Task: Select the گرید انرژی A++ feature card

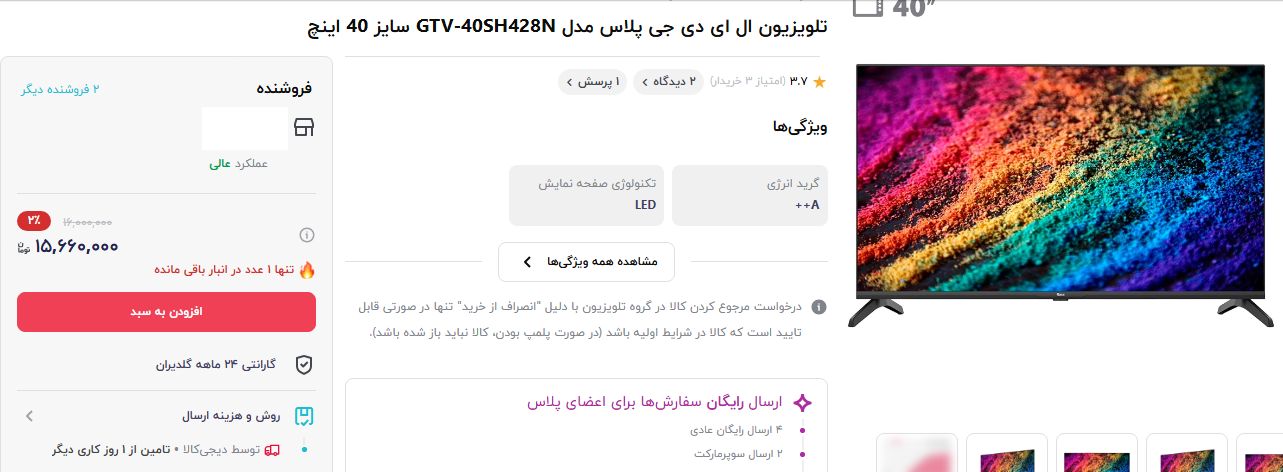Action: [750, 195]
